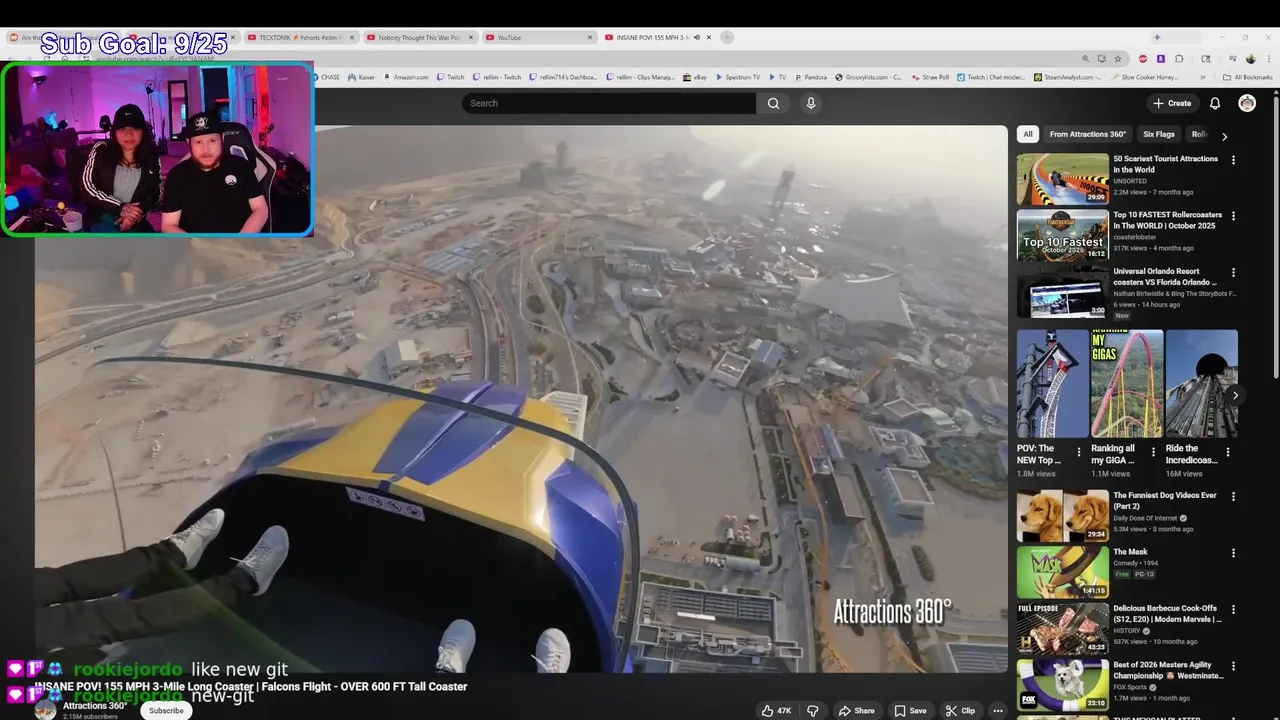
Task: Open the eBay bookmark
Action: [x=694, y=77]
